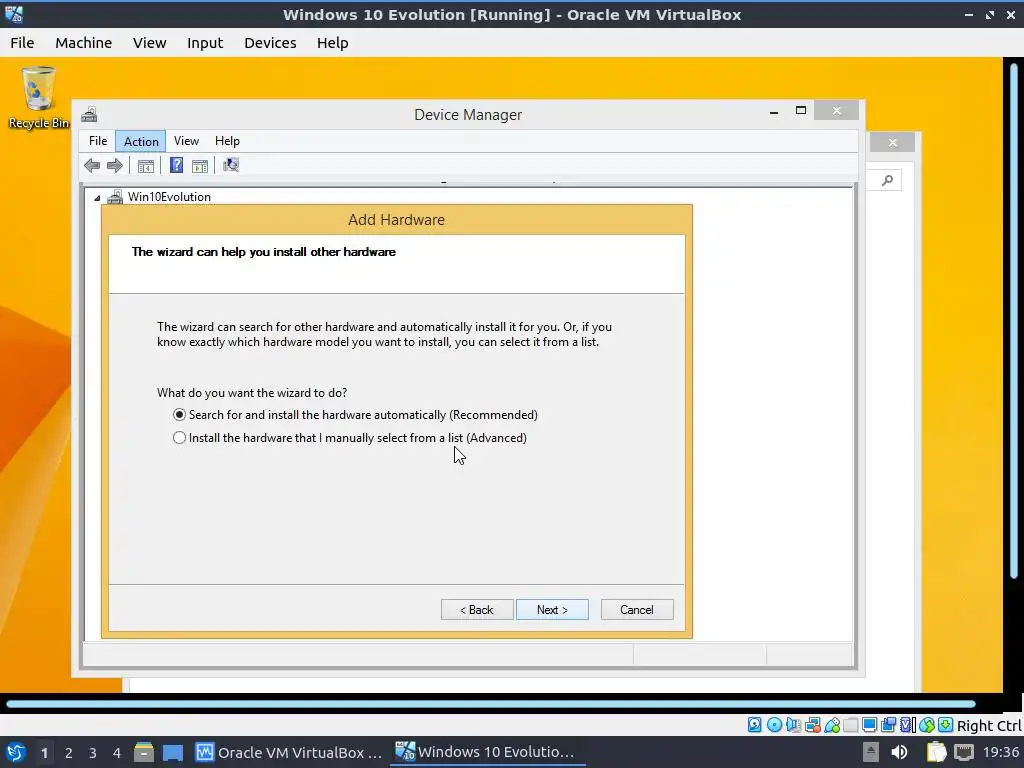Click the Next button in wizard

point(552,610)
